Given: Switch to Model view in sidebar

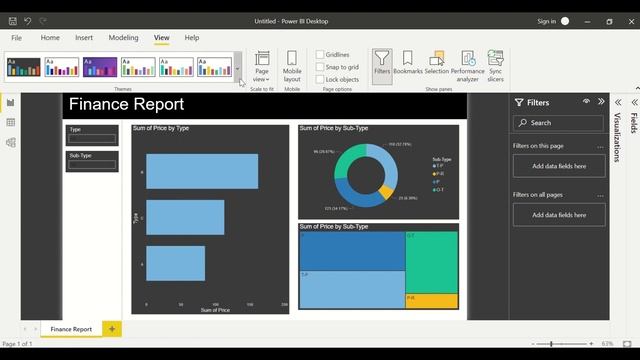Looking at the screenshot, I should [11, 142].
